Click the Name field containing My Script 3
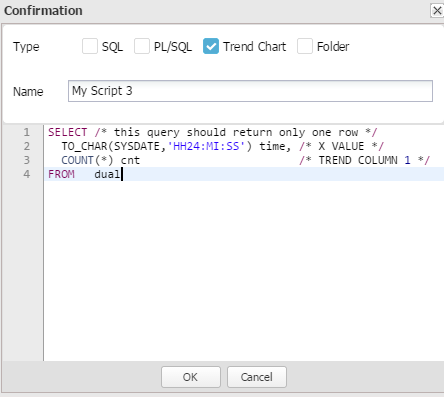Image resolution: width=444 pixels, height=397 pixels. tap(250, 91)
